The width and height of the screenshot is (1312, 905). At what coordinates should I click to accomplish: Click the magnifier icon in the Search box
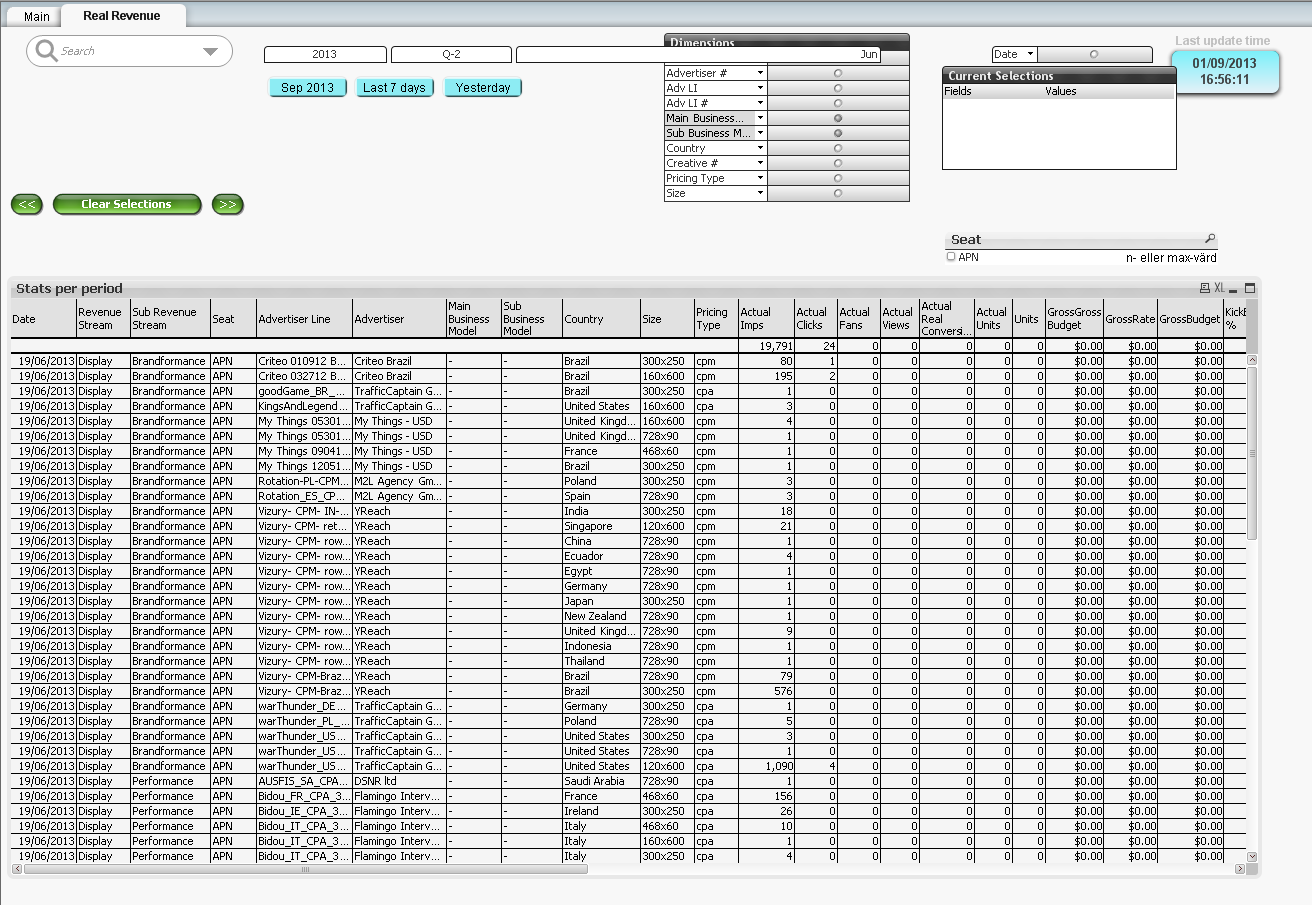pyautogui.click(x=46, y=51)
